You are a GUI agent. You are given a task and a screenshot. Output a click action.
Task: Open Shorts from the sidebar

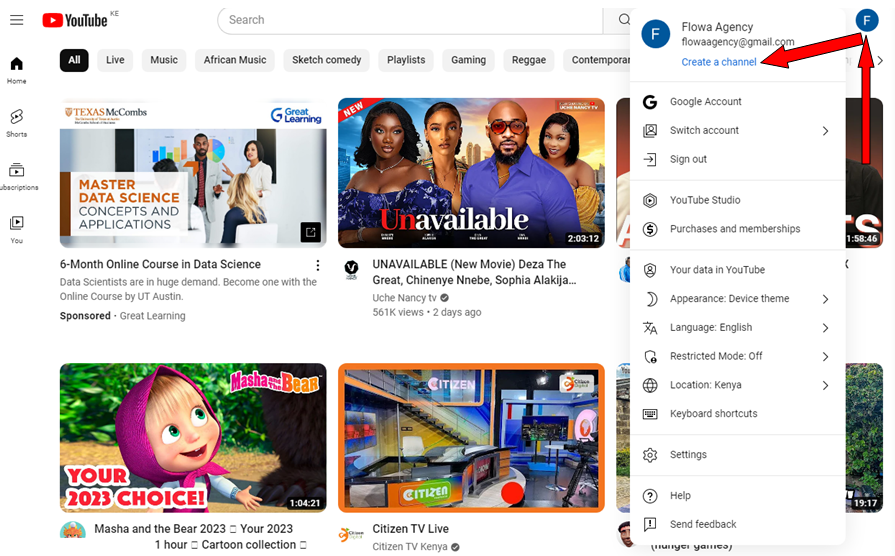point(16,123)
